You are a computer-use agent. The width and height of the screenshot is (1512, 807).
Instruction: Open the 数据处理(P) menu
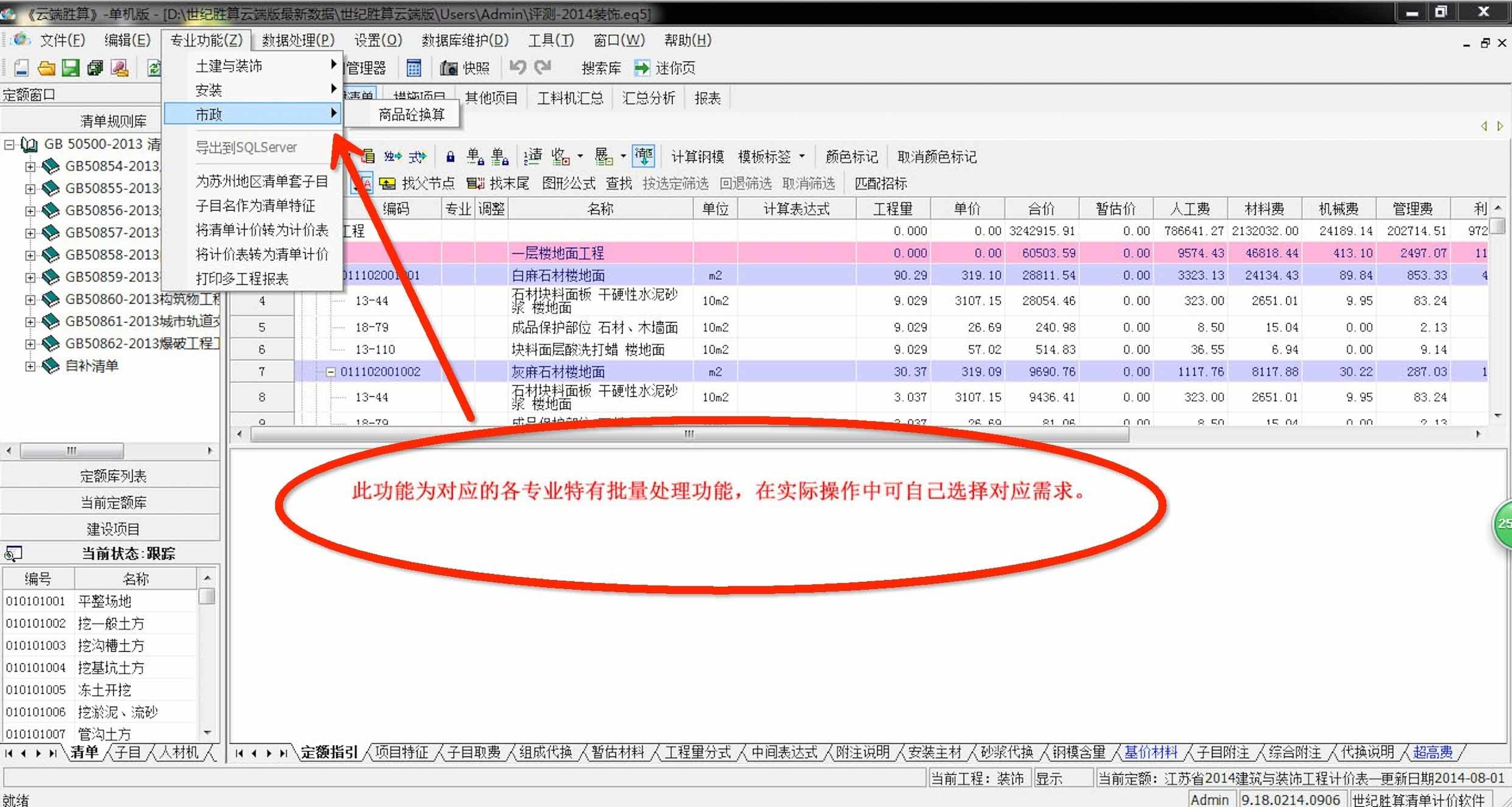pos(298,40)
